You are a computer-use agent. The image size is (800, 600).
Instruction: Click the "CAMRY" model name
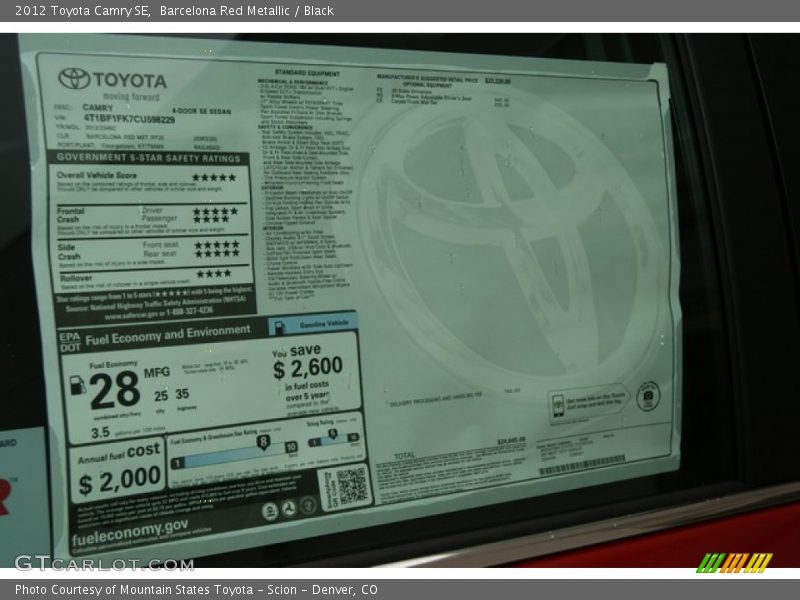[x=98, y=108]
